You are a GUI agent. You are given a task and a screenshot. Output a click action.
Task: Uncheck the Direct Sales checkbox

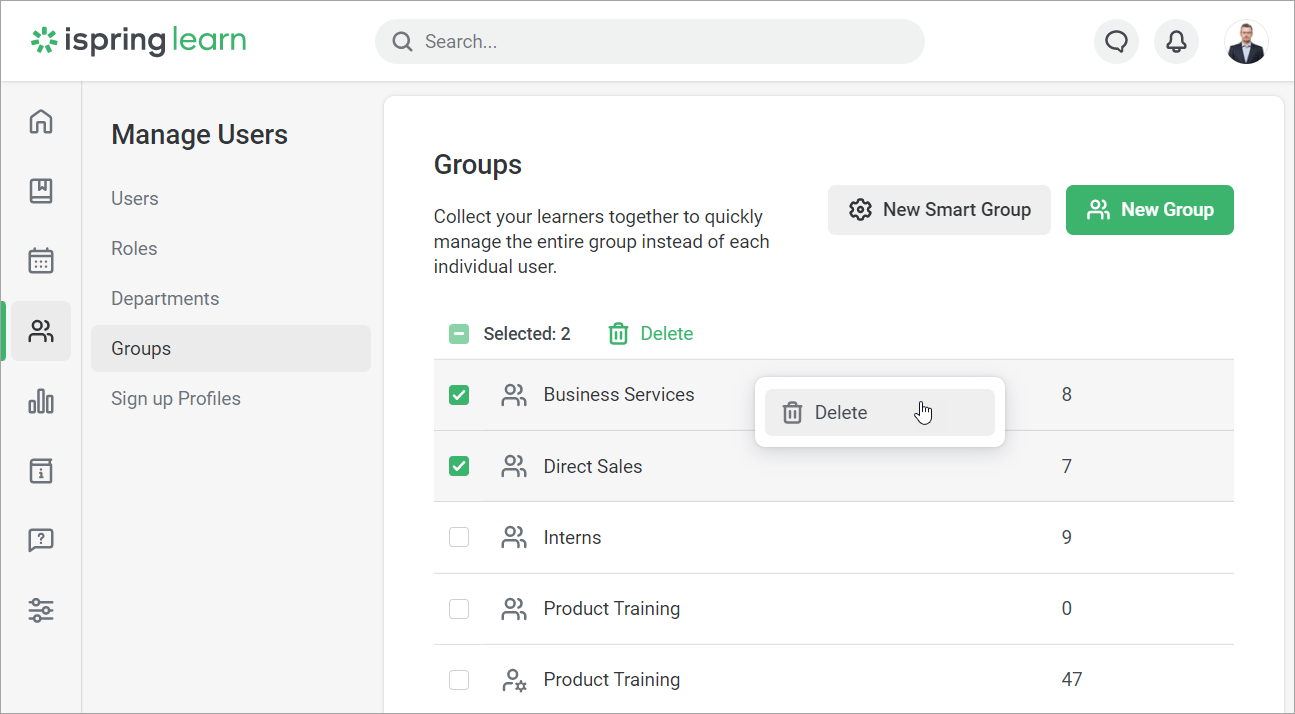click(x=459, y=466)
